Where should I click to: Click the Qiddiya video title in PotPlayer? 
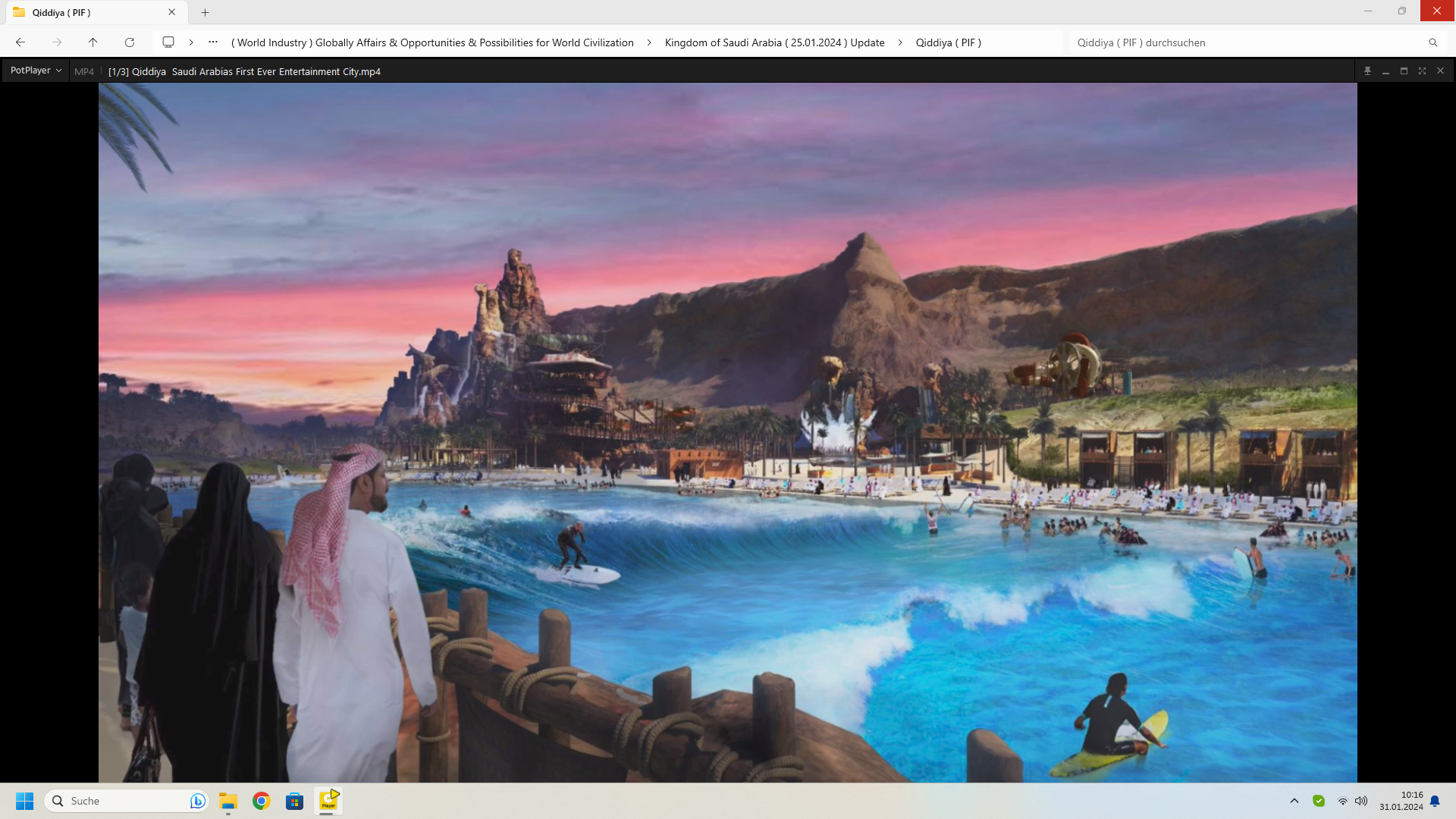click(x=244, y=71)
